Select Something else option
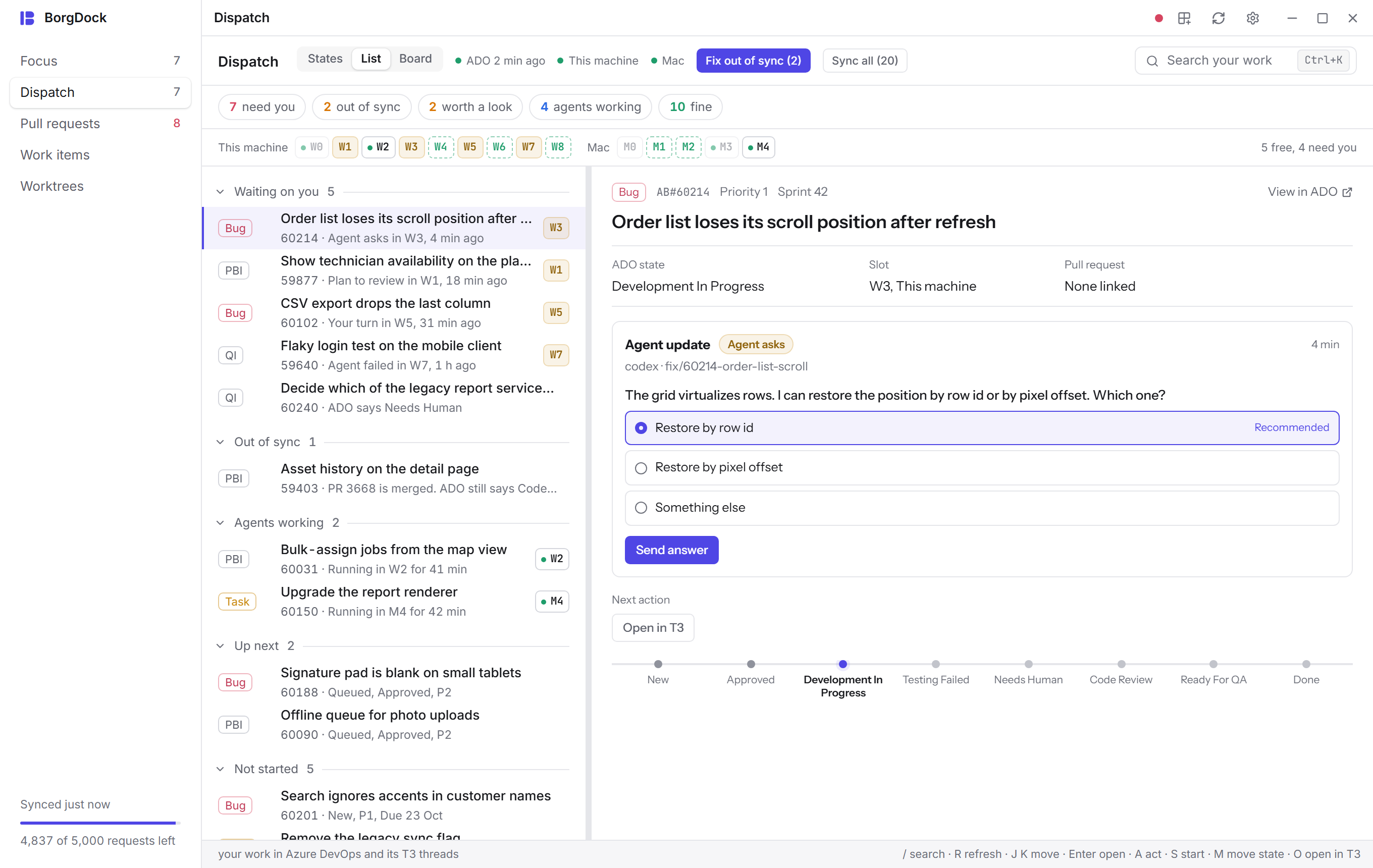The height and width of the screenshot is (868, 1373). [982, 508]
